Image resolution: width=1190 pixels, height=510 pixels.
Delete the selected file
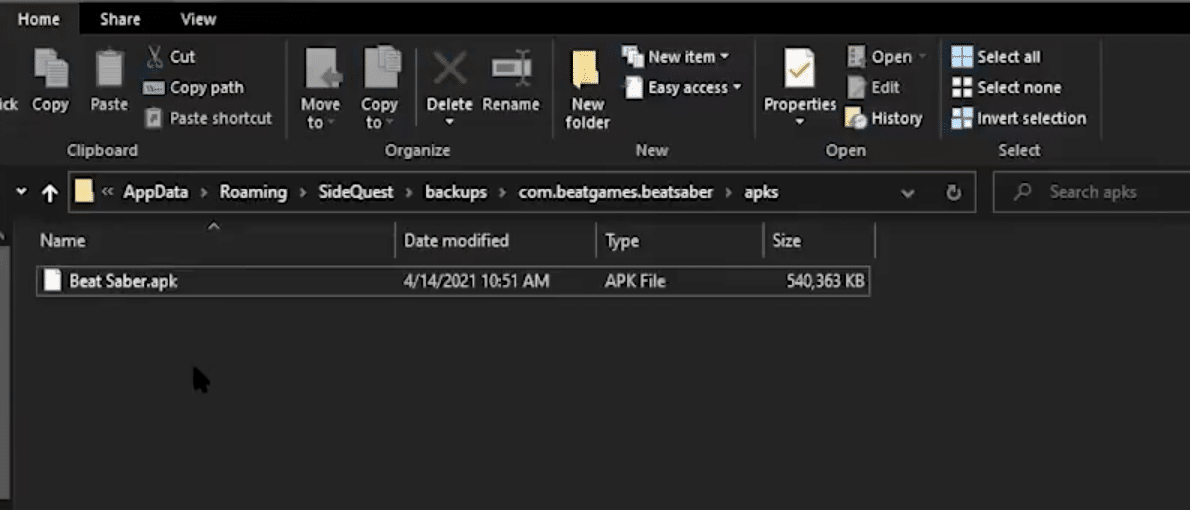pos(449,80)
